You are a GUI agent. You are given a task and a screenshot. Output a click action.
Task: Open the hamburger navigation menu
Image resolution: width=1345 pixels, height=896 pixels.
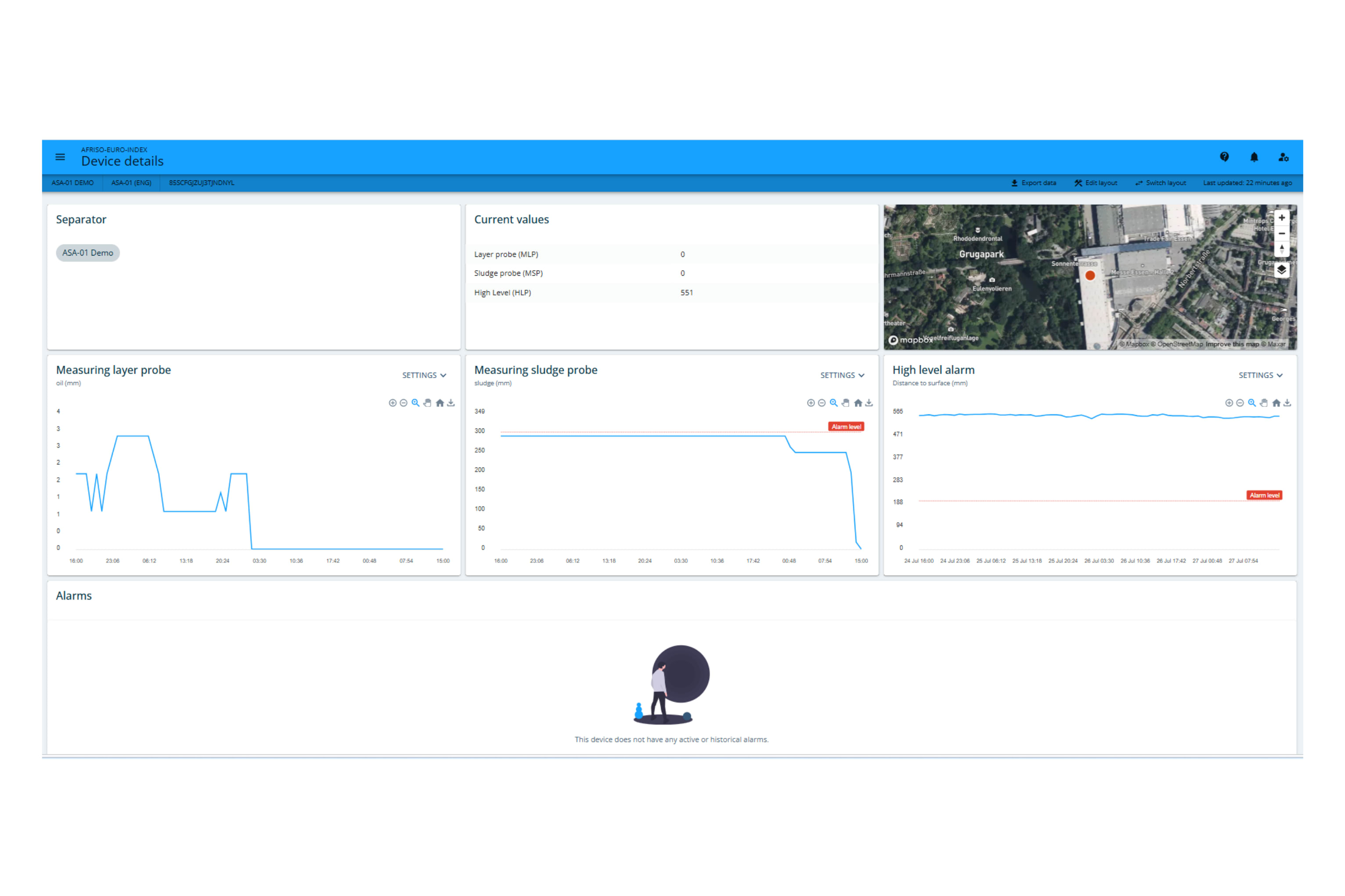pos(60,157)
